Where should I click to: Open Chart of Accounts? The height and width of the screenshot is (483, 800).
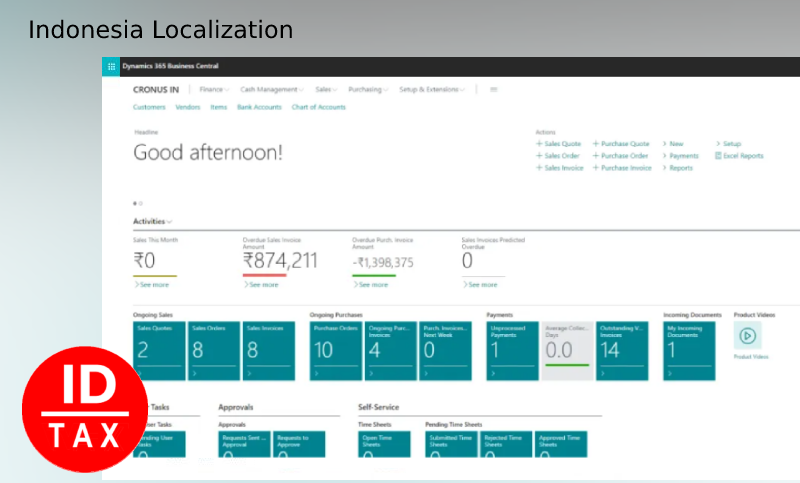[318, 107]
